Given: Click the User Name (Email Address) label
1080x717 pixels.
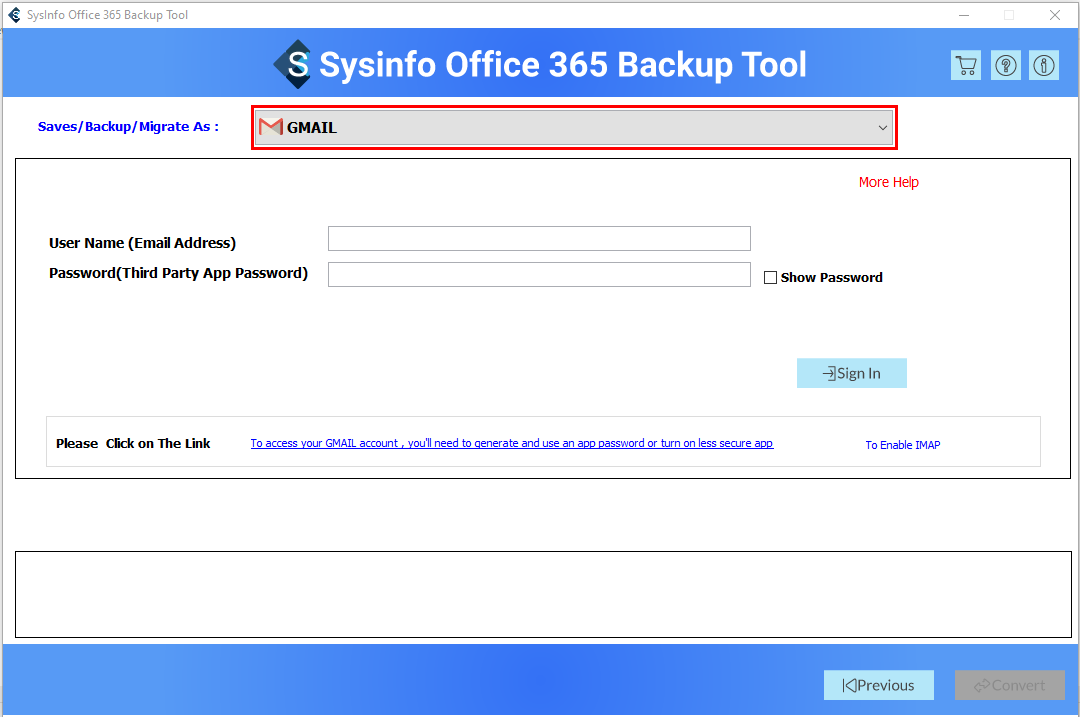Looking at the screenshot, I should click(143, 243).
